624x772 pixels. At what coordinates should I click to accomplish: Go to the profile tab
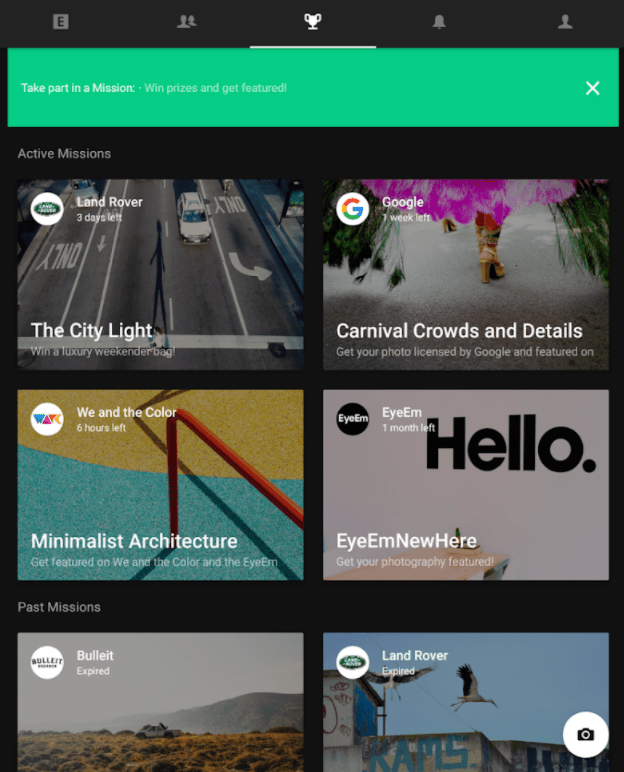[x=565, y=22]
